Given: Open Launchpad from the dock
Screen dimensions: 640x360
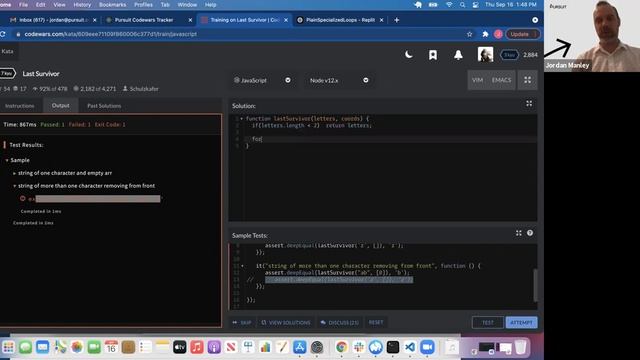Looking at the screenshot, I should click(x=8, y=347).
